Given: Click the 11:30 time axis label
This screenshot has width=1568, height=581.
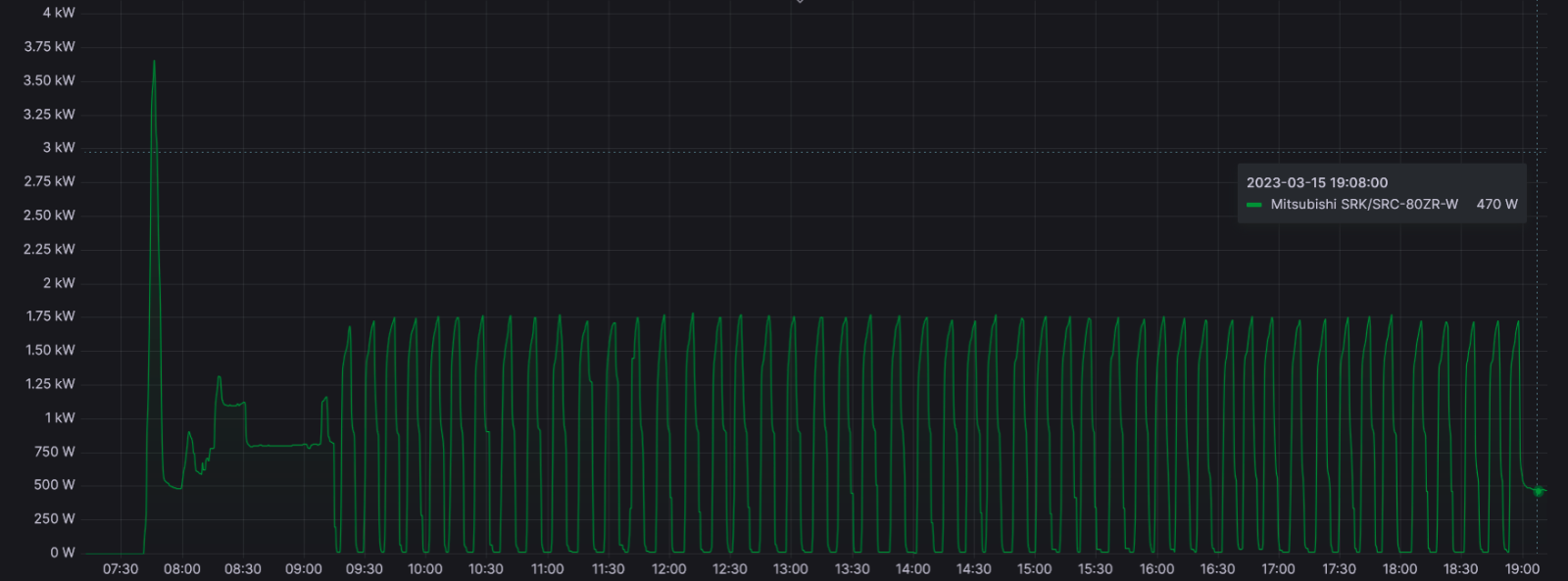Looking at the screenshot, I should point(609,569).
